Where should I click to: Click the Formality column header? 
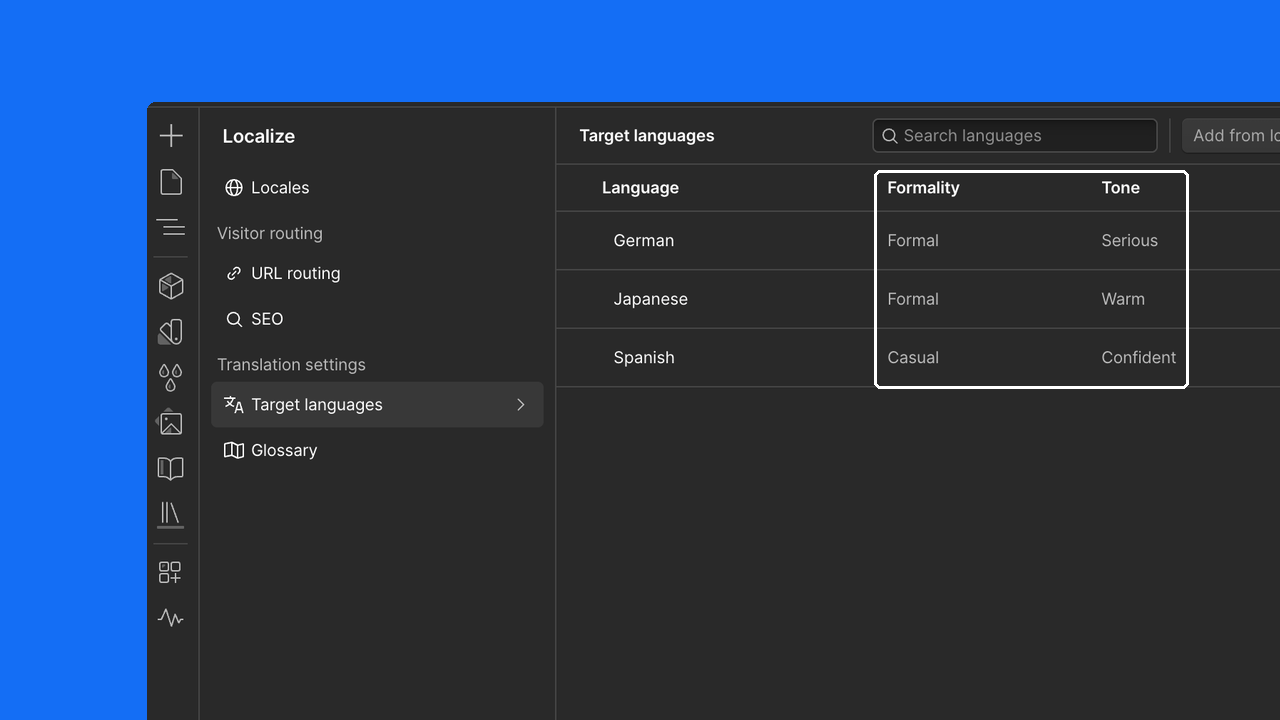click(923, 188)
